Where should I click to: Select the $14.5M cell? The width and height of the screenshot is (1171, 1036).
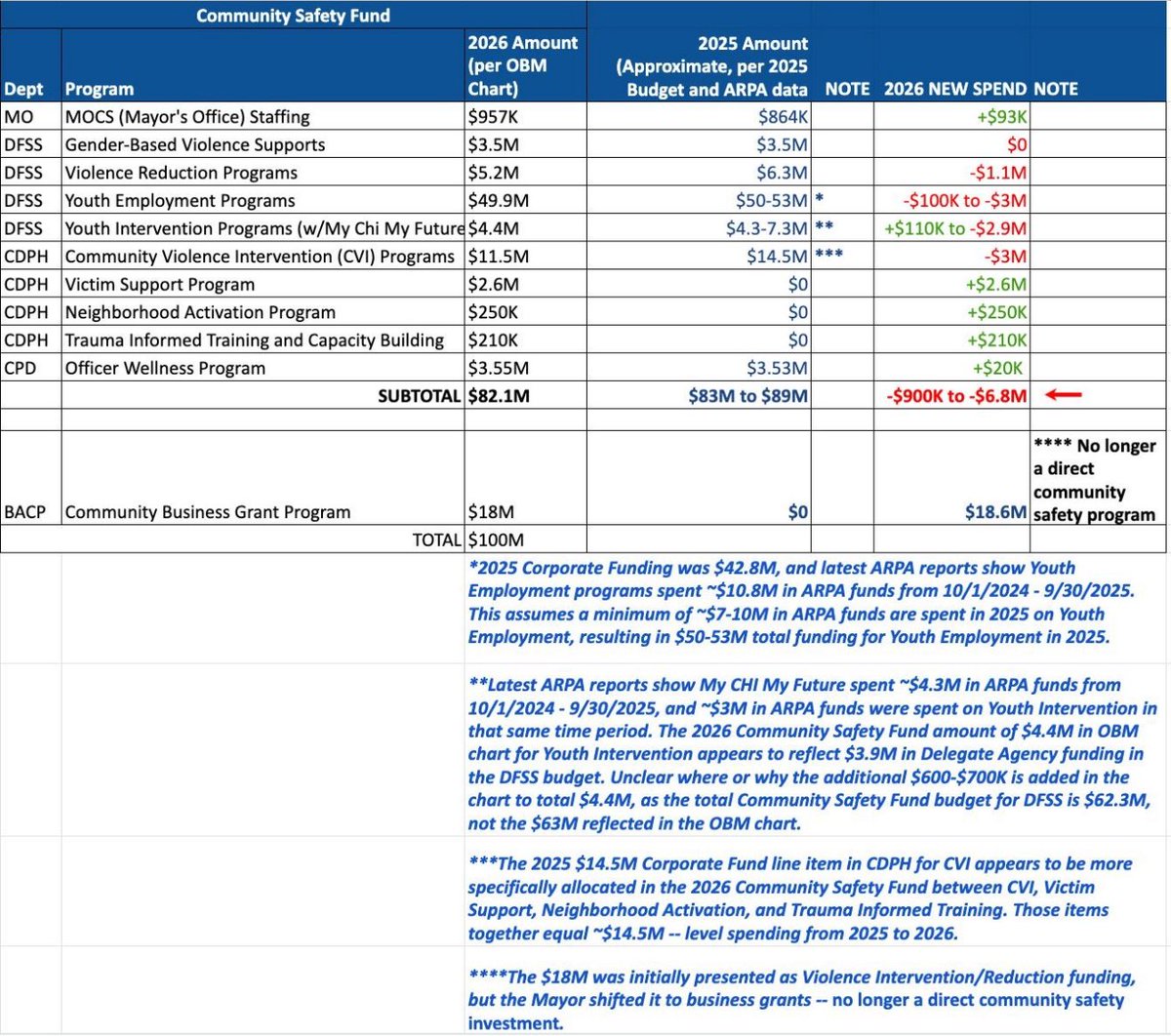[x=699, y=257]
